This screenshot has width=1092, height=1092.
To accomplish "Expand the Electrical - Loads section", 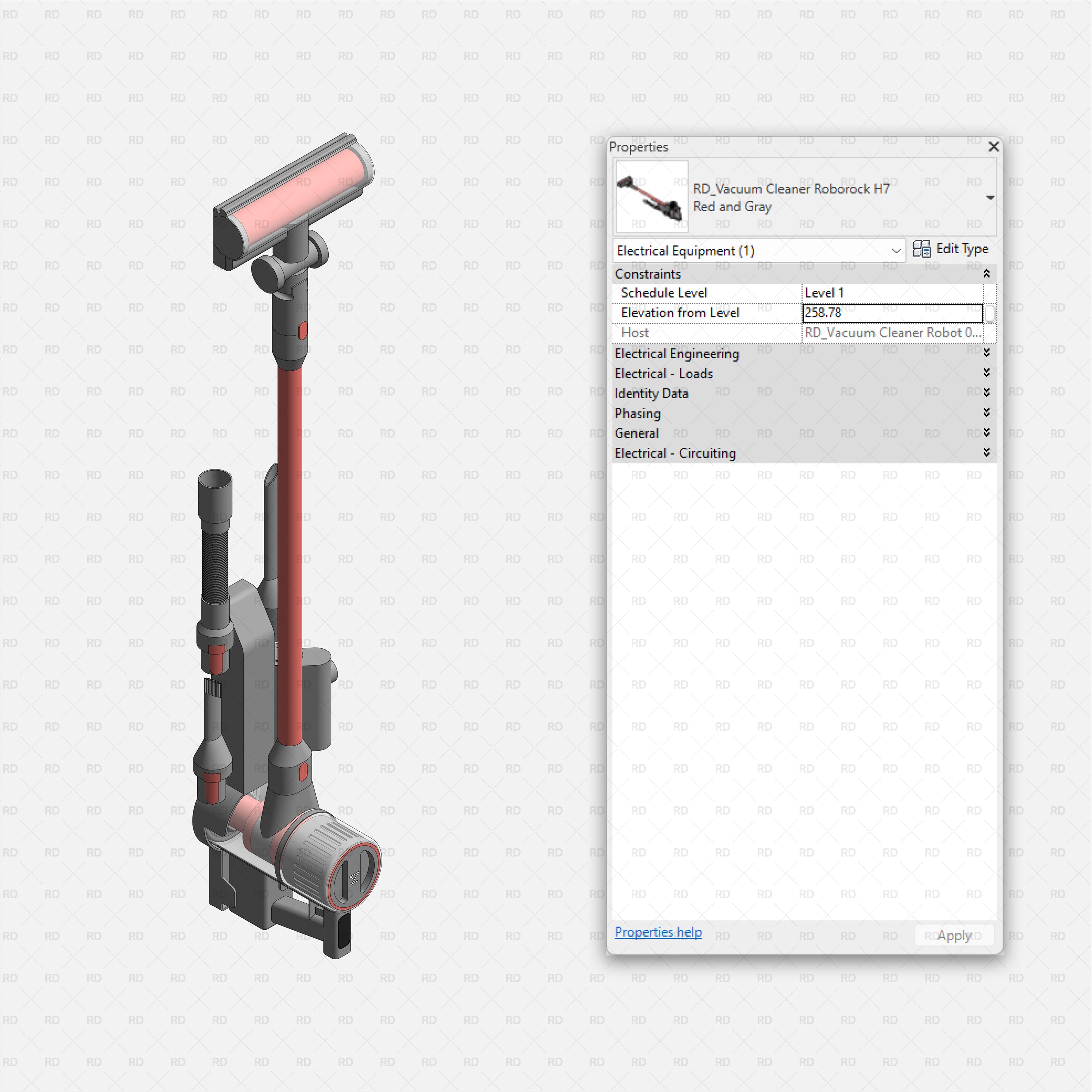I will 987,373.
